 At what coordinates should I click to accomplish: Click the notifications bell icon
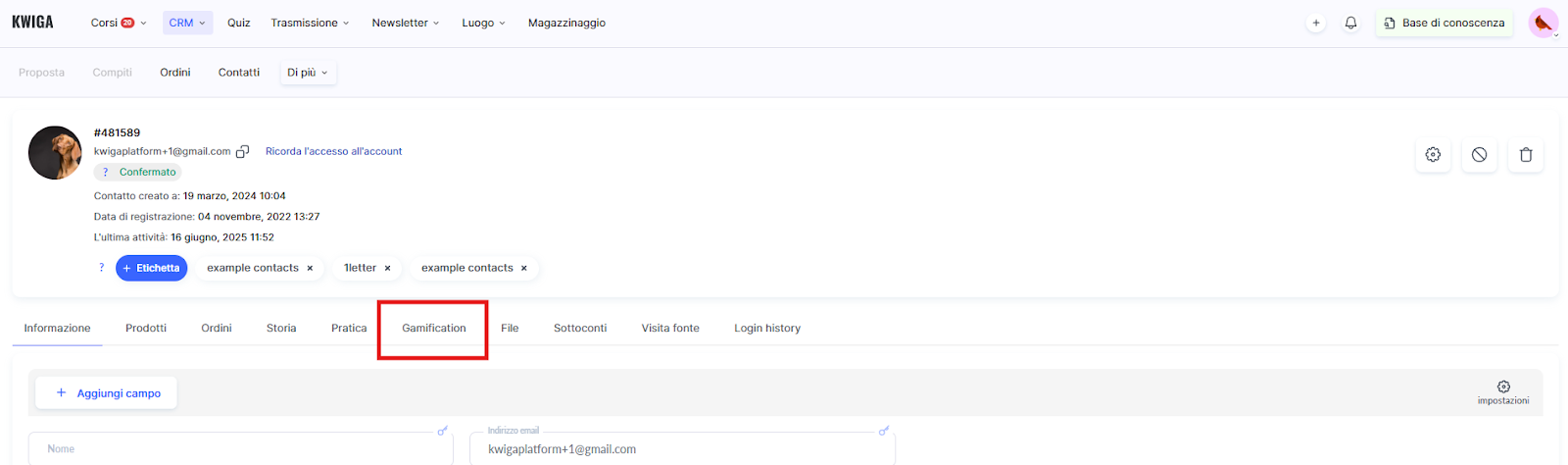click(x=1350, y=23)
